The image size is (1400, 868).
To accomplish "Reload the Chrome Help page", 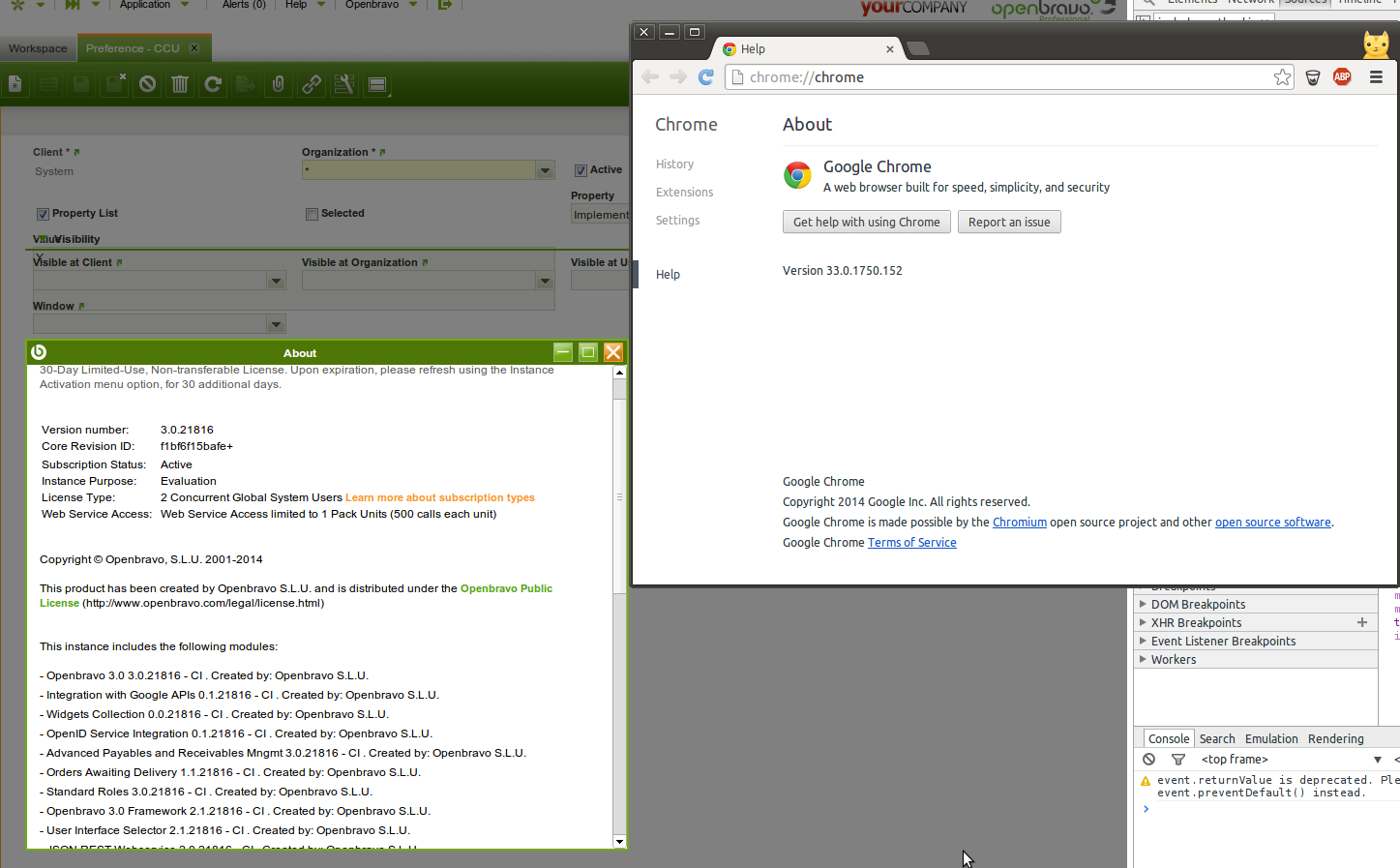I will click(x=706, y=77).
